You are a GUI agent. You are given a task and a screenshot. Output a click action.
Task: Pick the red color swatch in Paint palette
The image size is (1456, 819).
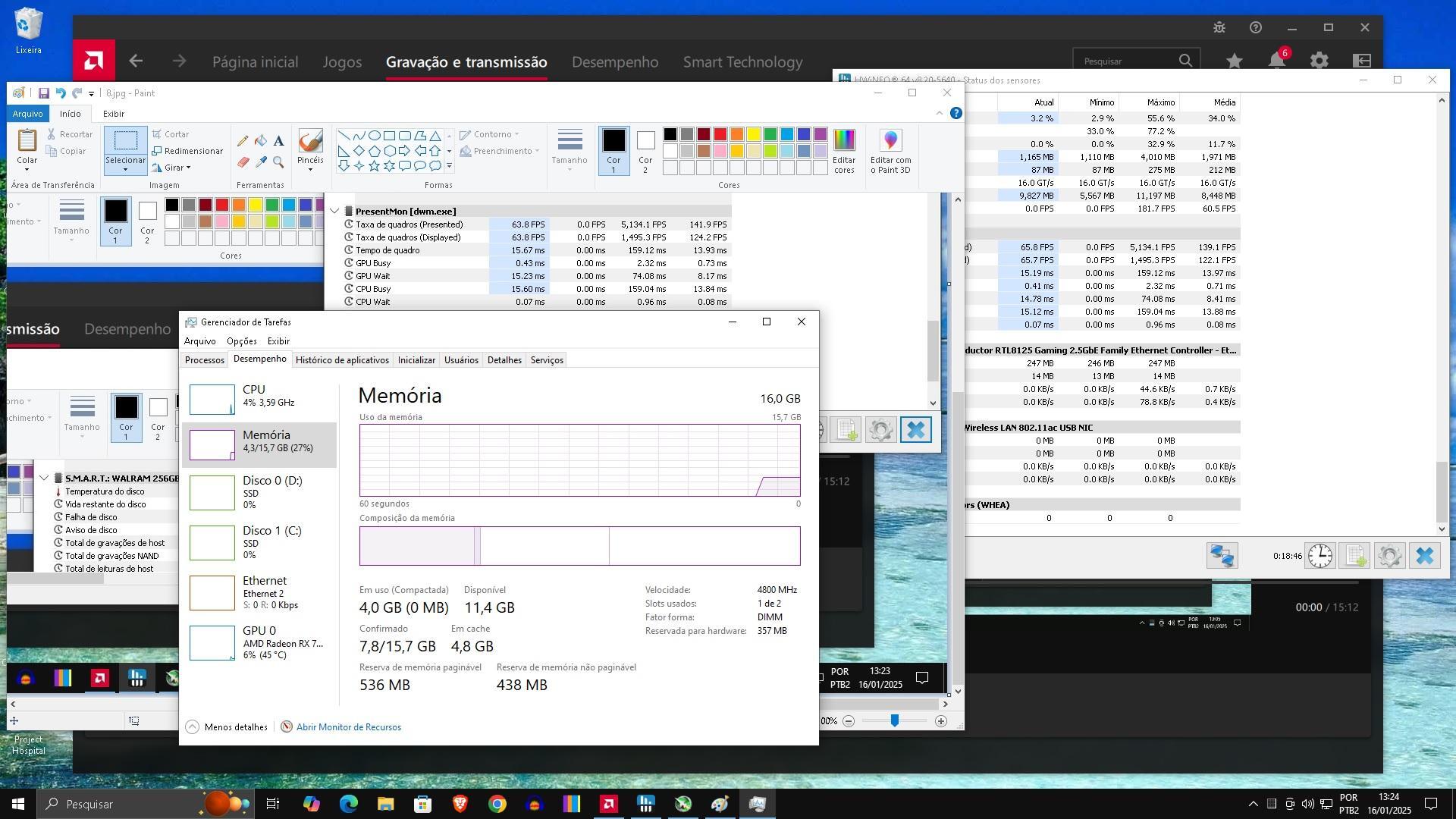click(720, 134)
